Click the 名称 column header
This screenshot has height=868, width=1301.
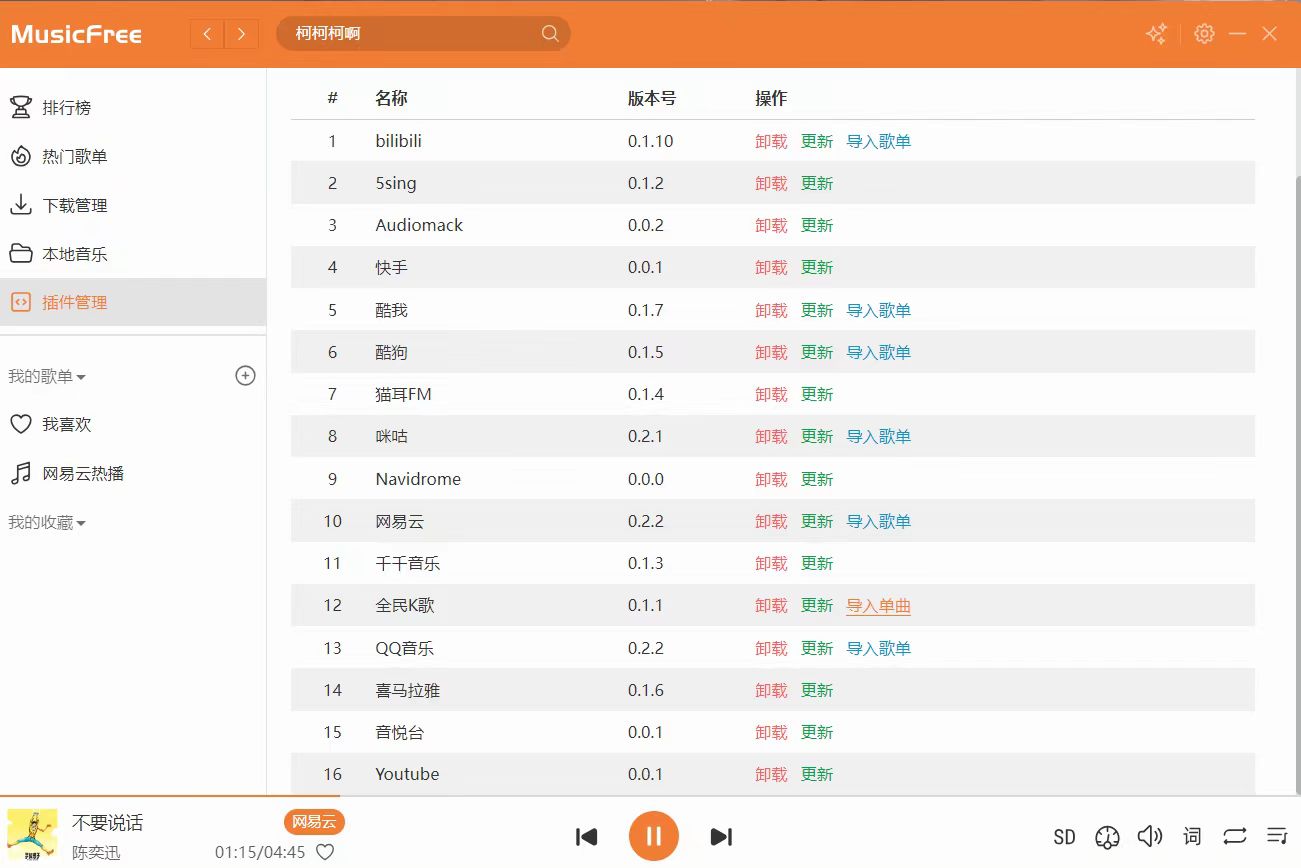[391, 98]
